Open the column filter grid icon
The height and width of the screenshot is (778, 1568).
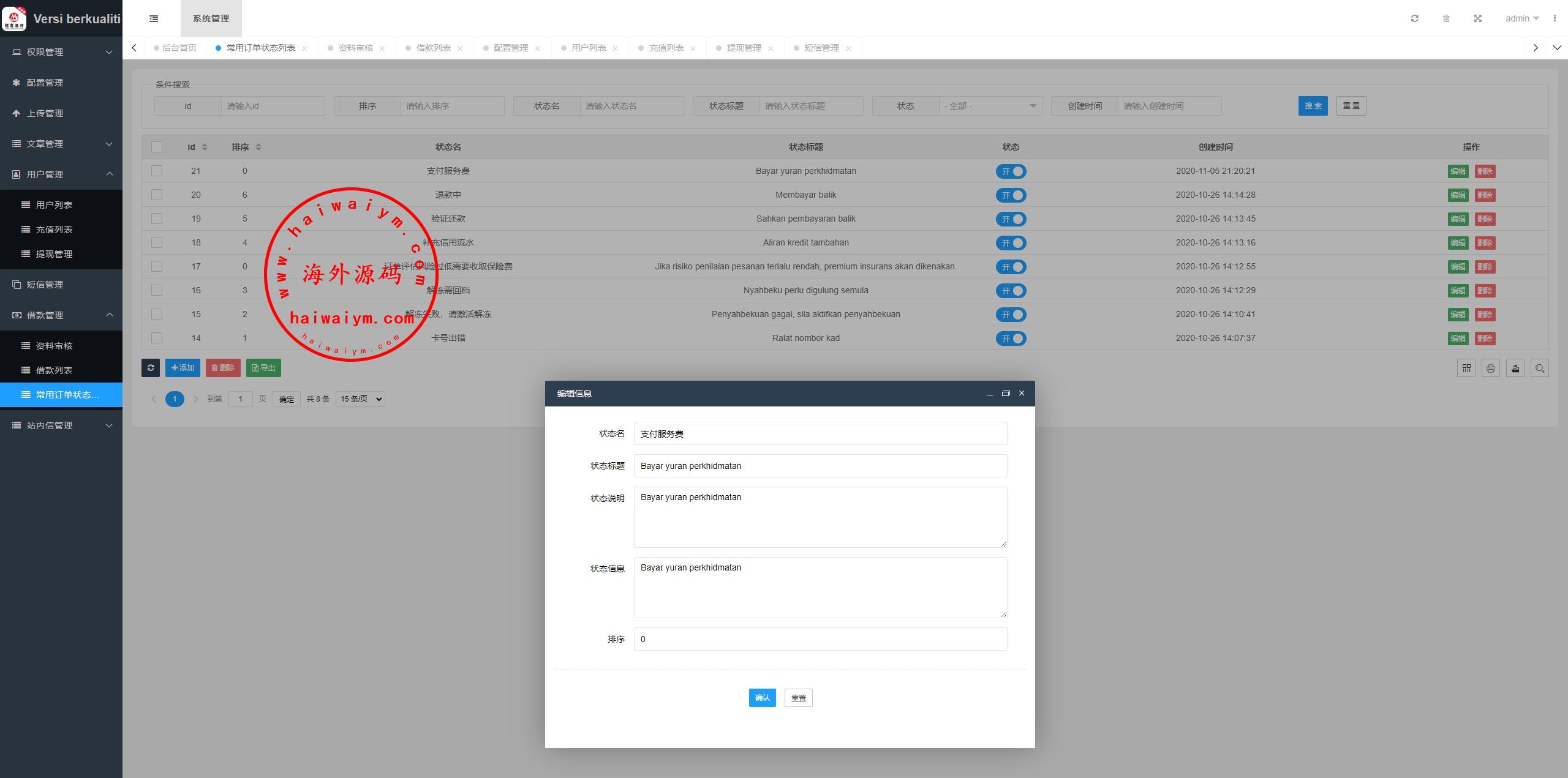click(x=1466, y=368)
